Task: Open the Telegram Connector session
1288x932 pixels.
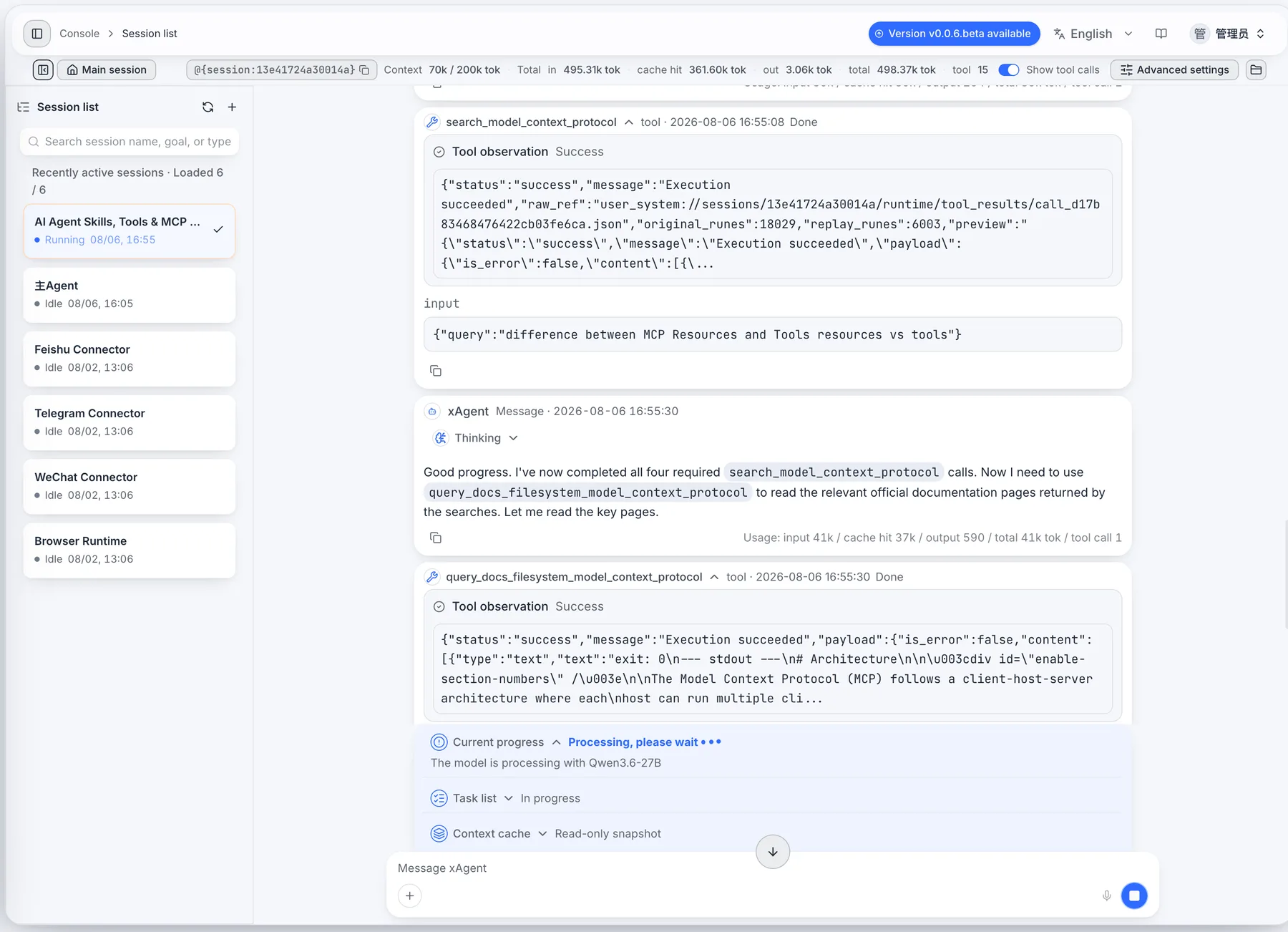Action: click(130, 422)
